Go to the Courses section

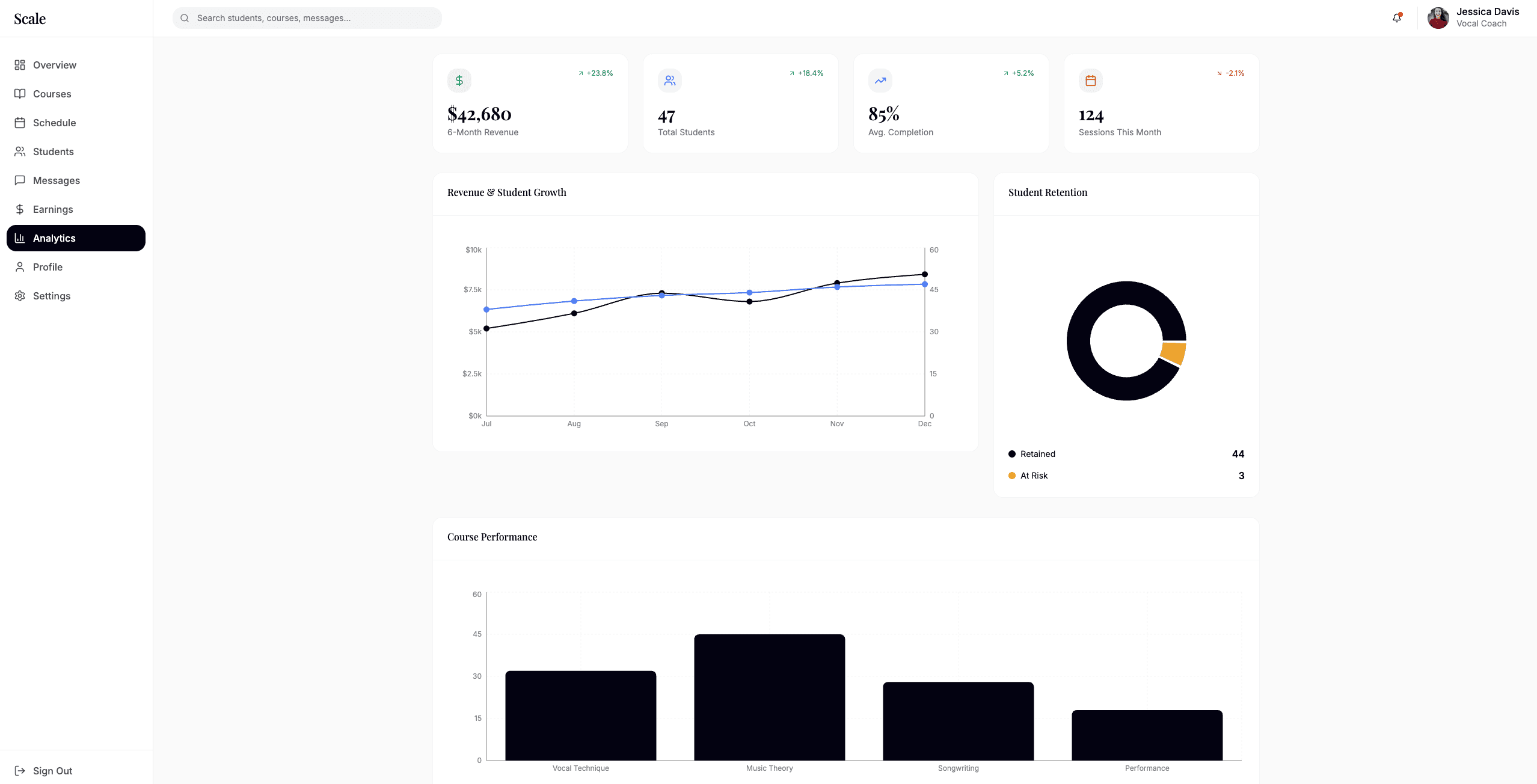pyautogui.click(x=52, y=94)
